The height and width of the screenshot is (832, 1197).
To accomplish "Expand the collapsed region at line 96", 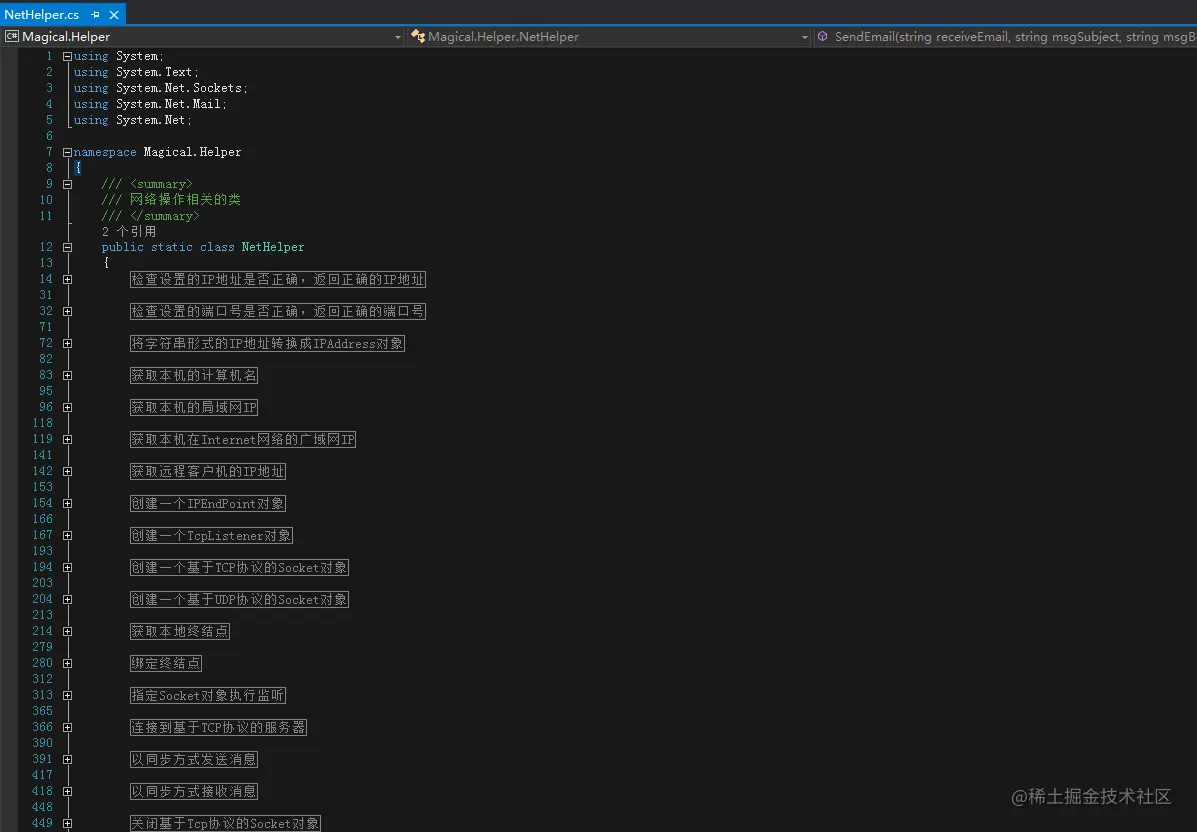I will 67,408.
